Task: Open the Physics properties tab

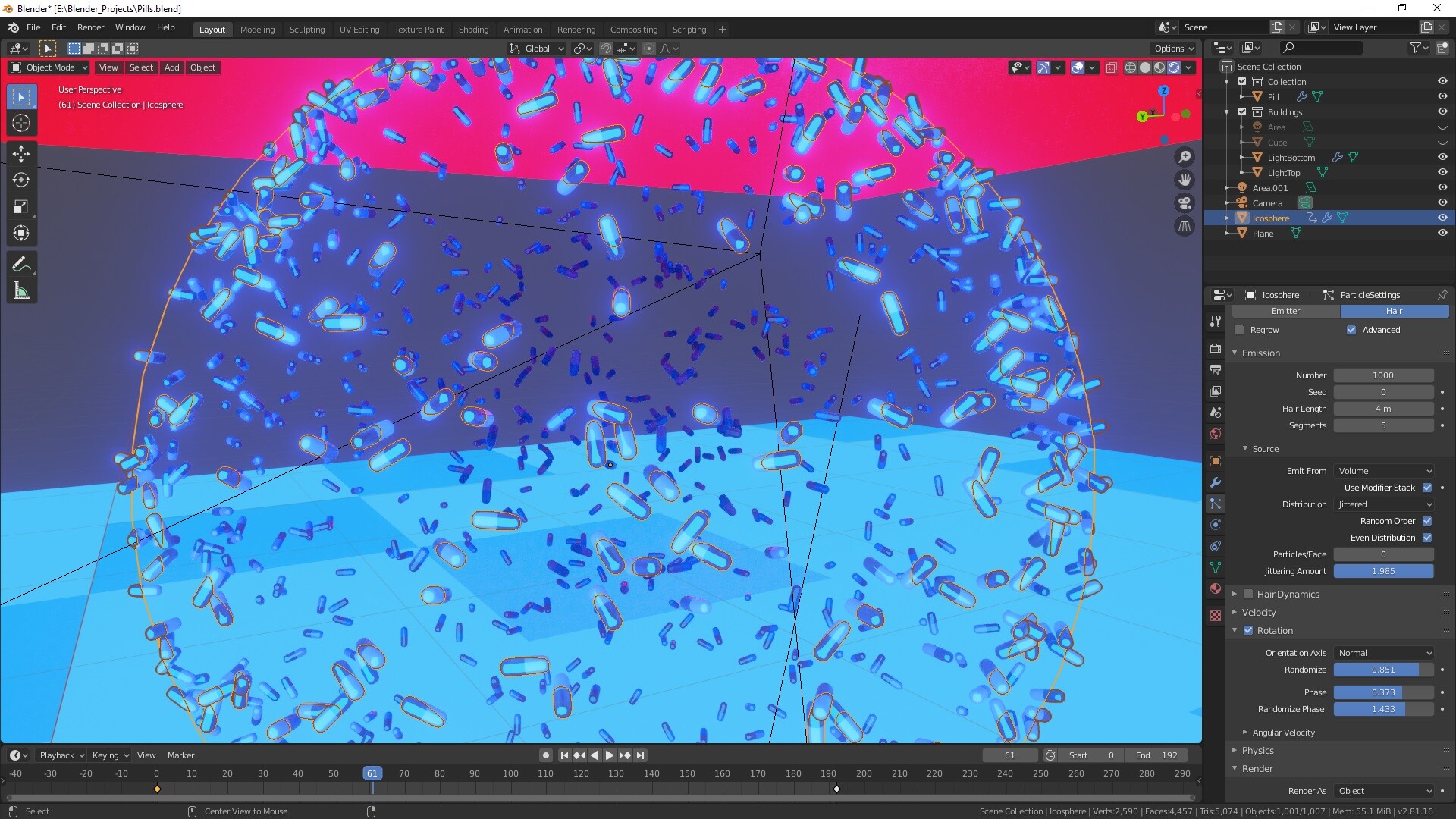Action: (1215, 524)
